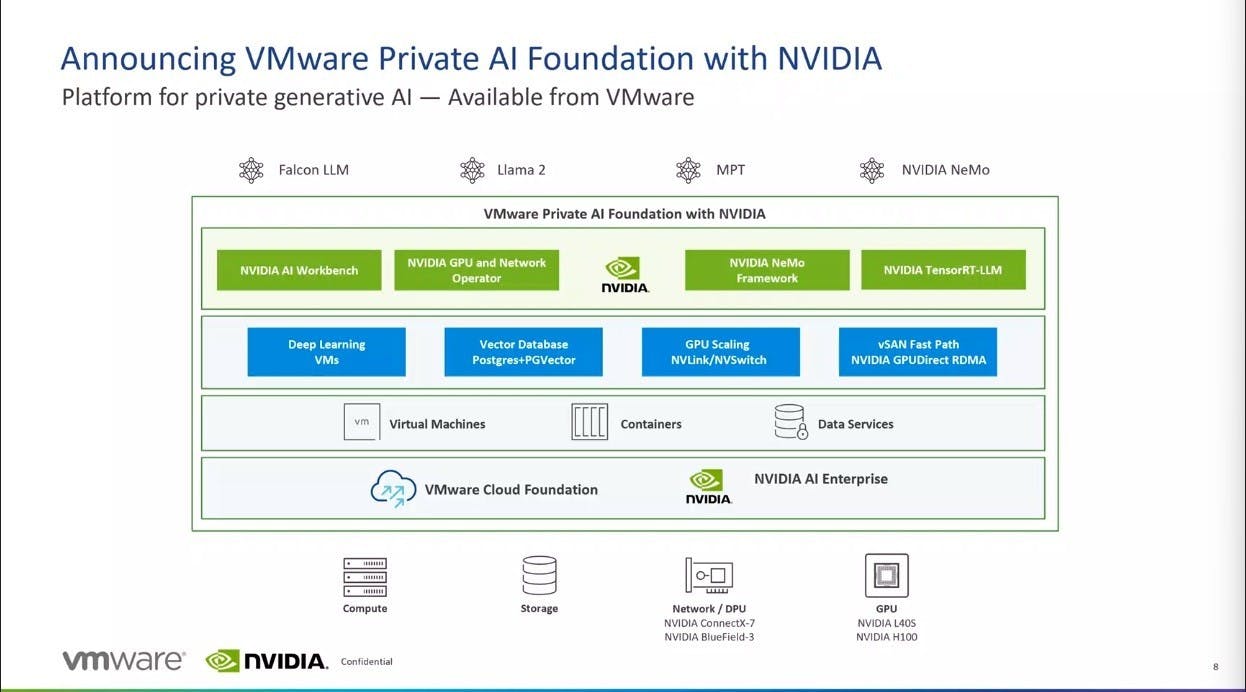
Task: Select NVIDIA GPU and Network Operator box
Action: (x=476, y=270)
